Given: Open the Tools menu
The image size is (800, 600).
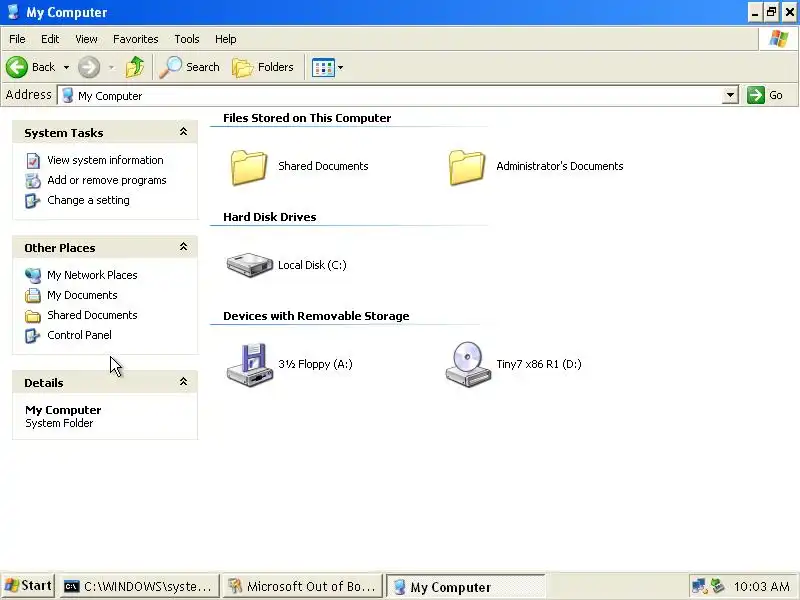Looking at the screenshot, I should pos(187,39).
